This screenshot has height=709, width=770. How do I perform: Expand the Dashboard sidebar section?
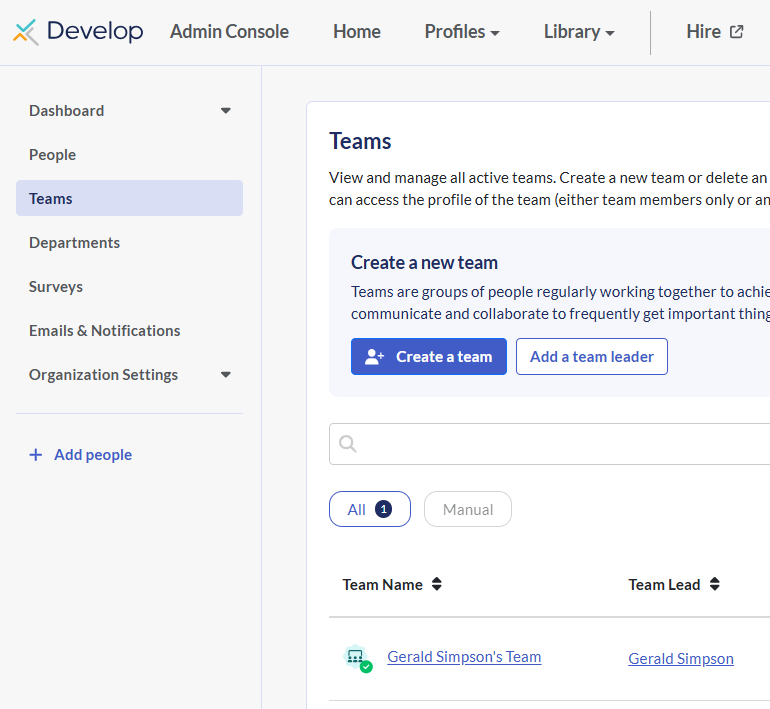tap(225, 111)
